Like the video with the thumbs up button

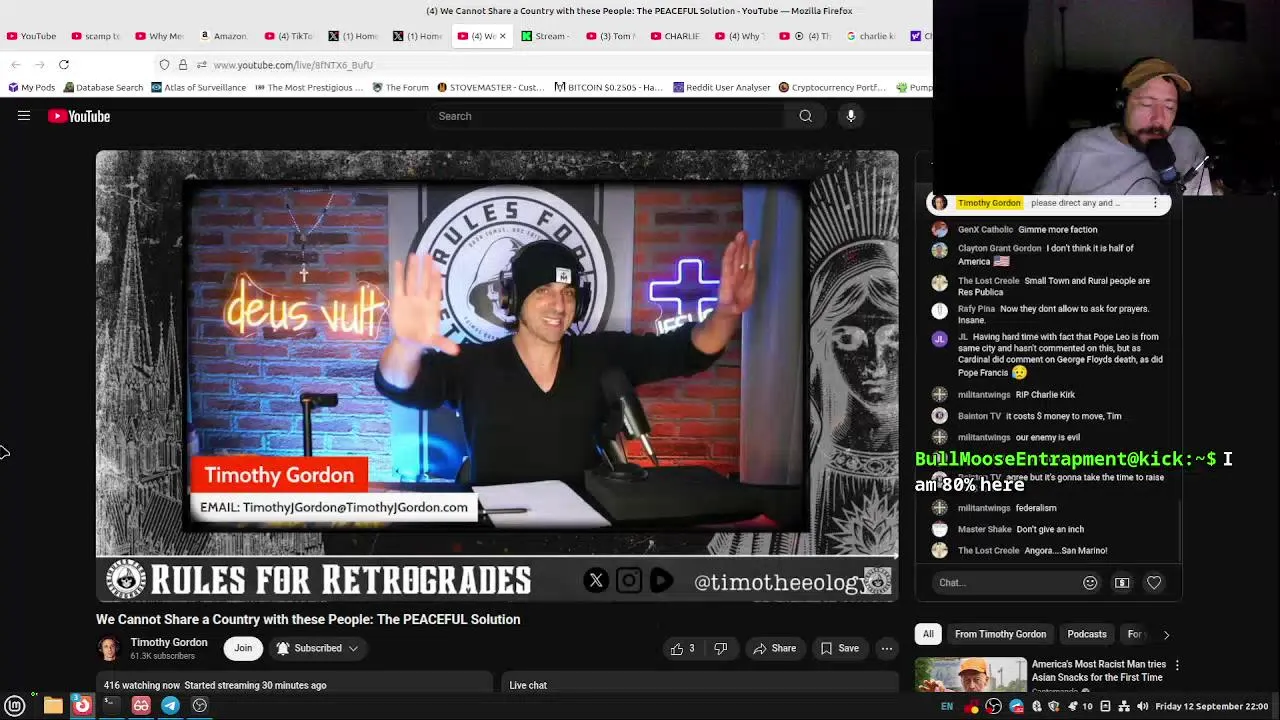(683, 648)
